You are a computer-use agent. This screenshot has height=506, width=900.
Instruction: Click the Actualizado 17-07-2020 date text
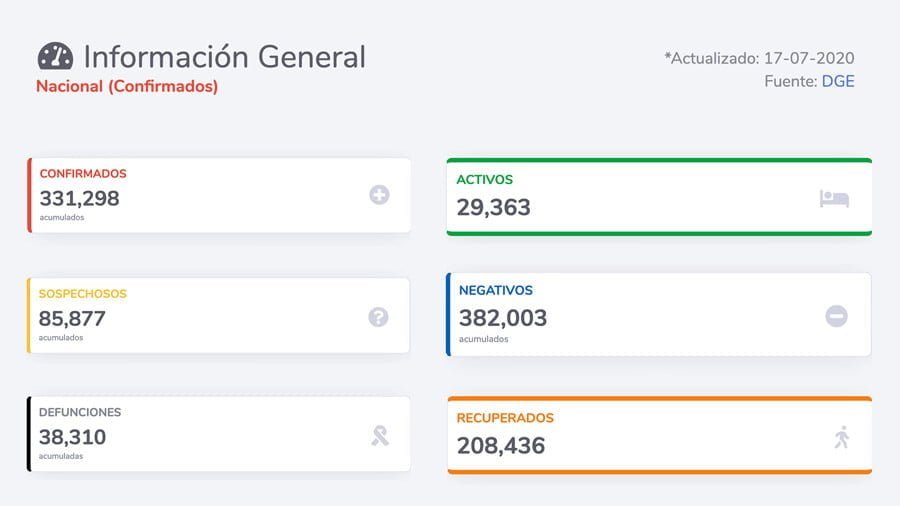759,58
